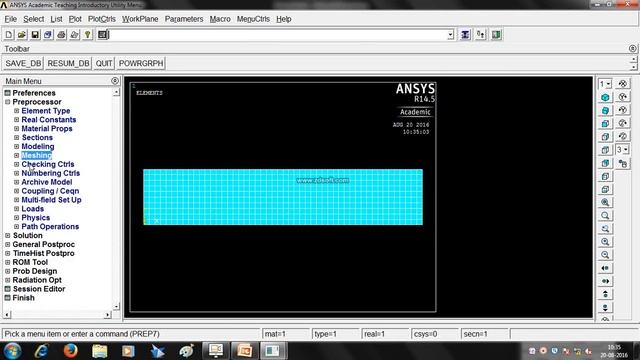
Task: Switch to Isometric View with top cube icon
Action: 605,97
